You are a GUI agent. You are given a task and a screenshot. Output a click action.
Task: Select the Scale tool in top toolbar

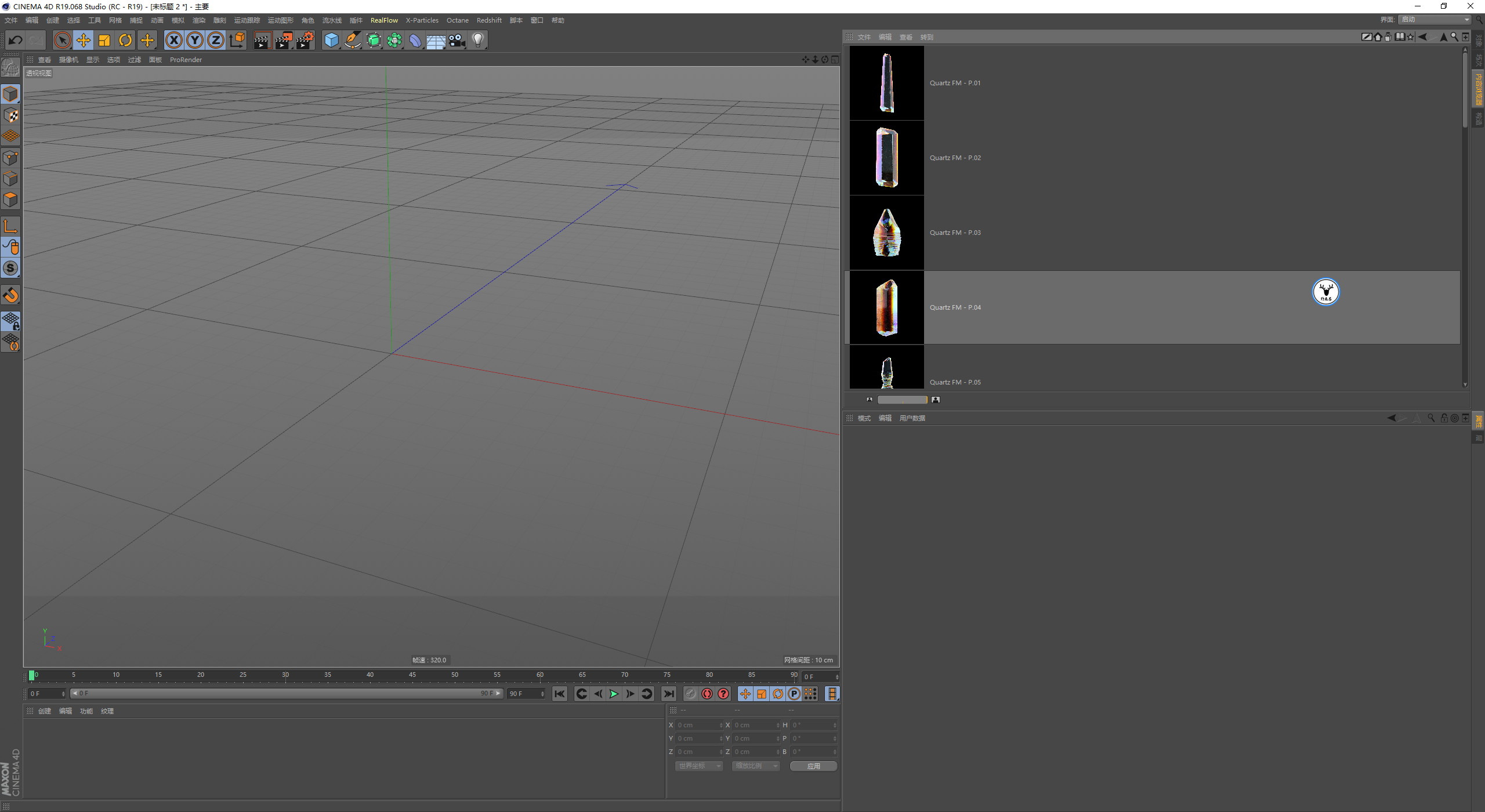click(104, 40)
